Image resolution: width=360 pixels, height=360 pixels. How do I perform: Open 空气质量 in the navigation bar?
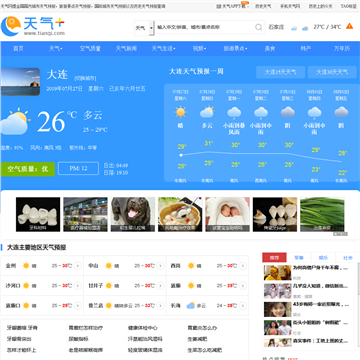pos(90,49)
